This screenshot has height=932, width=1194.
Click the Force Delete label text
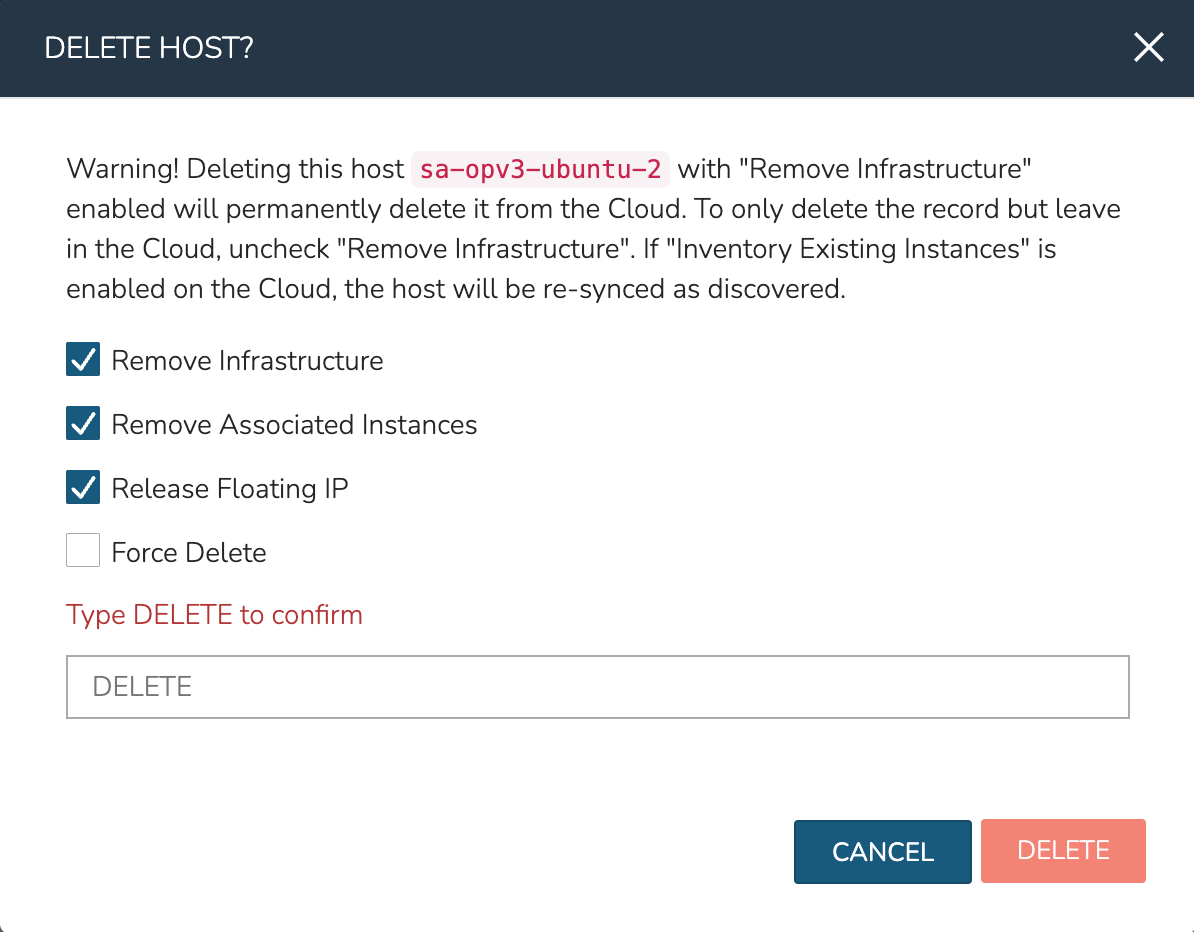coord(189,552)
